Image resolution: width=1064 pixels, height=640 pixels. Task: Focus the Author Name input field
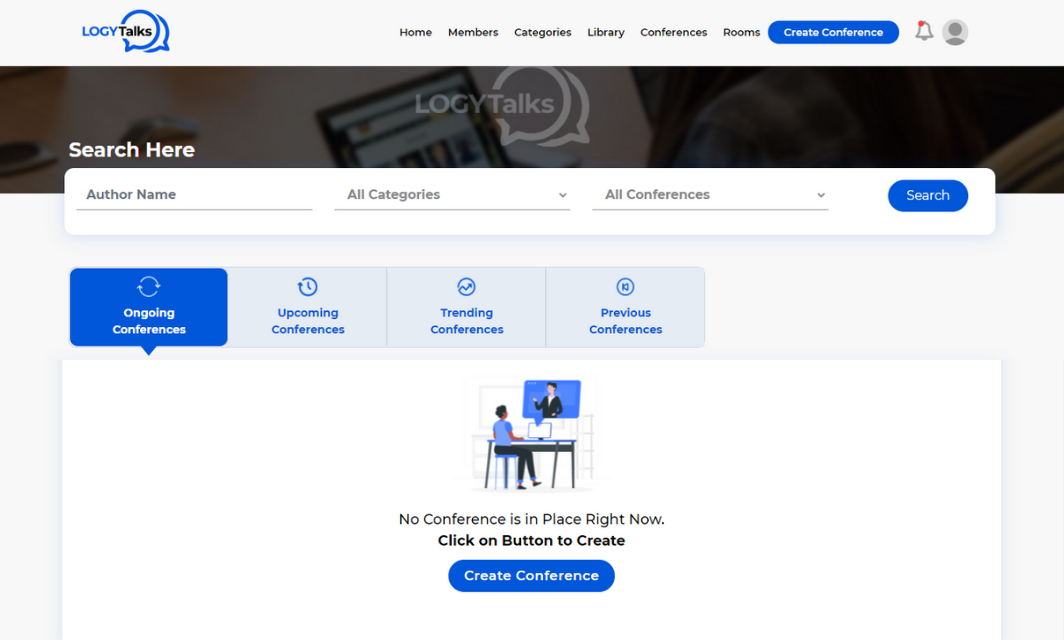coord(194,195)
